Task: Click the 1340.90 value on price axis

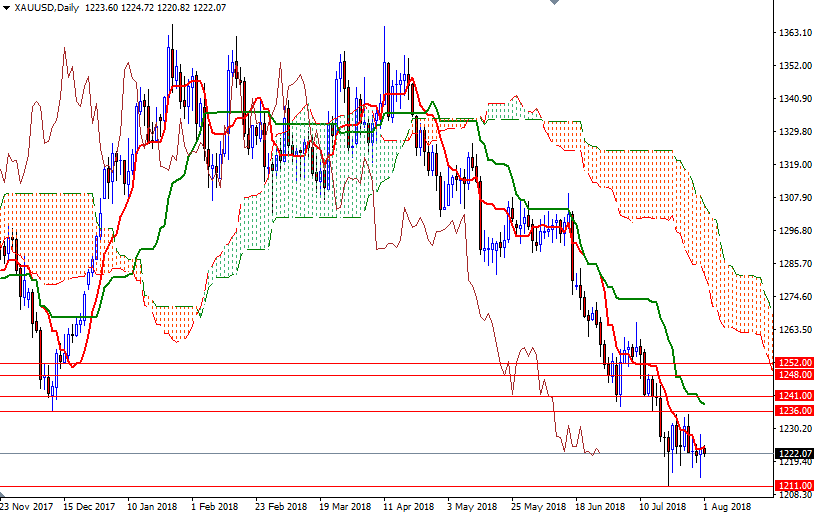Action: [x=794, y=99]
